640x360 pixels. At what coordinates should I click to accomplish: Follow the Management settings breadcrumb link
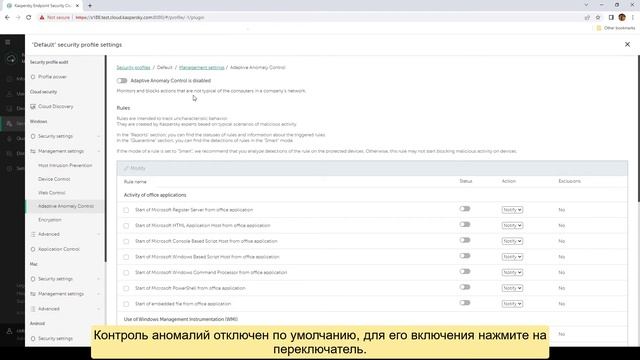coord(202,67)
